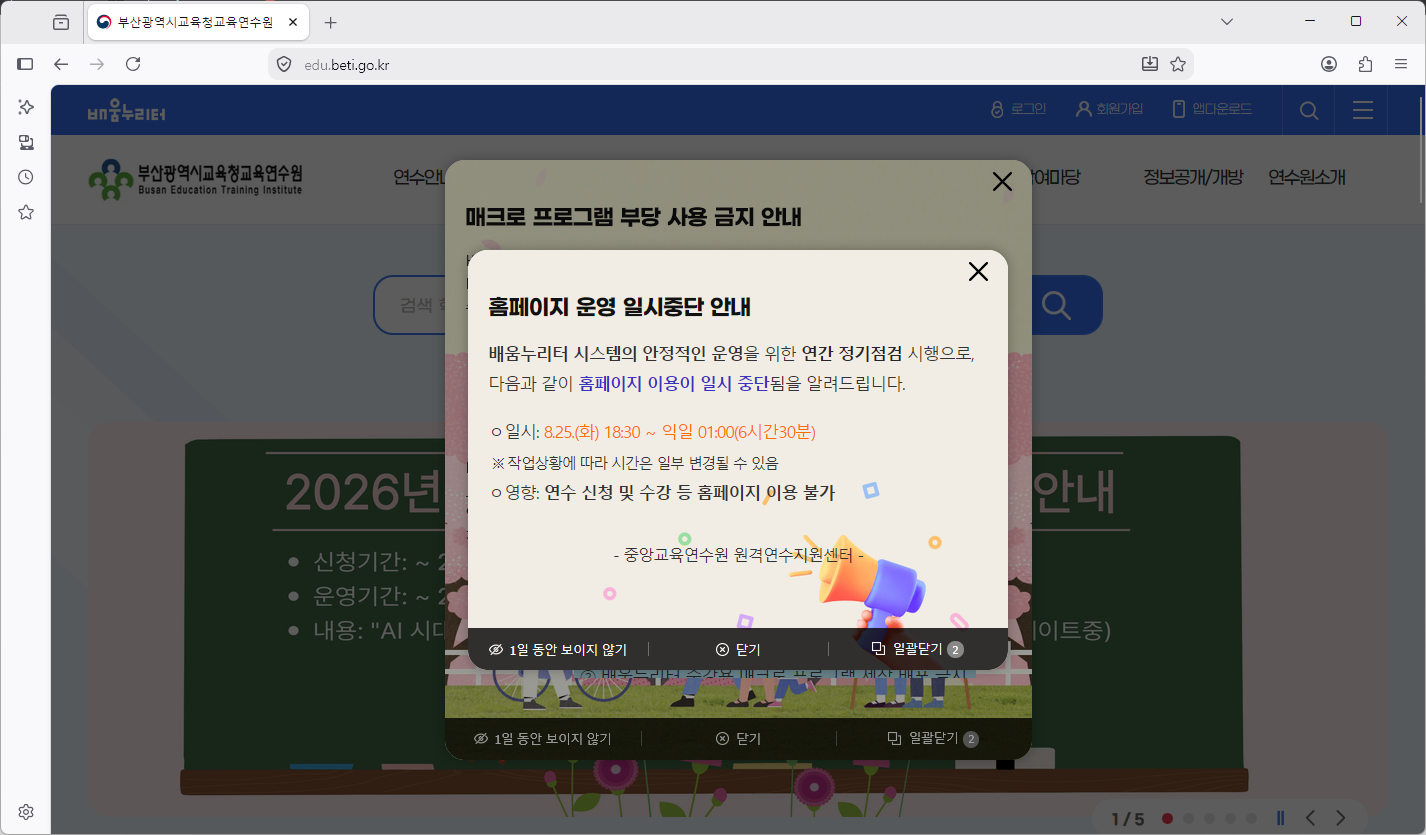Viewport: 1426px width, 835px height.
Task: Go to the next banner slide
Action: coord(1340,818)
